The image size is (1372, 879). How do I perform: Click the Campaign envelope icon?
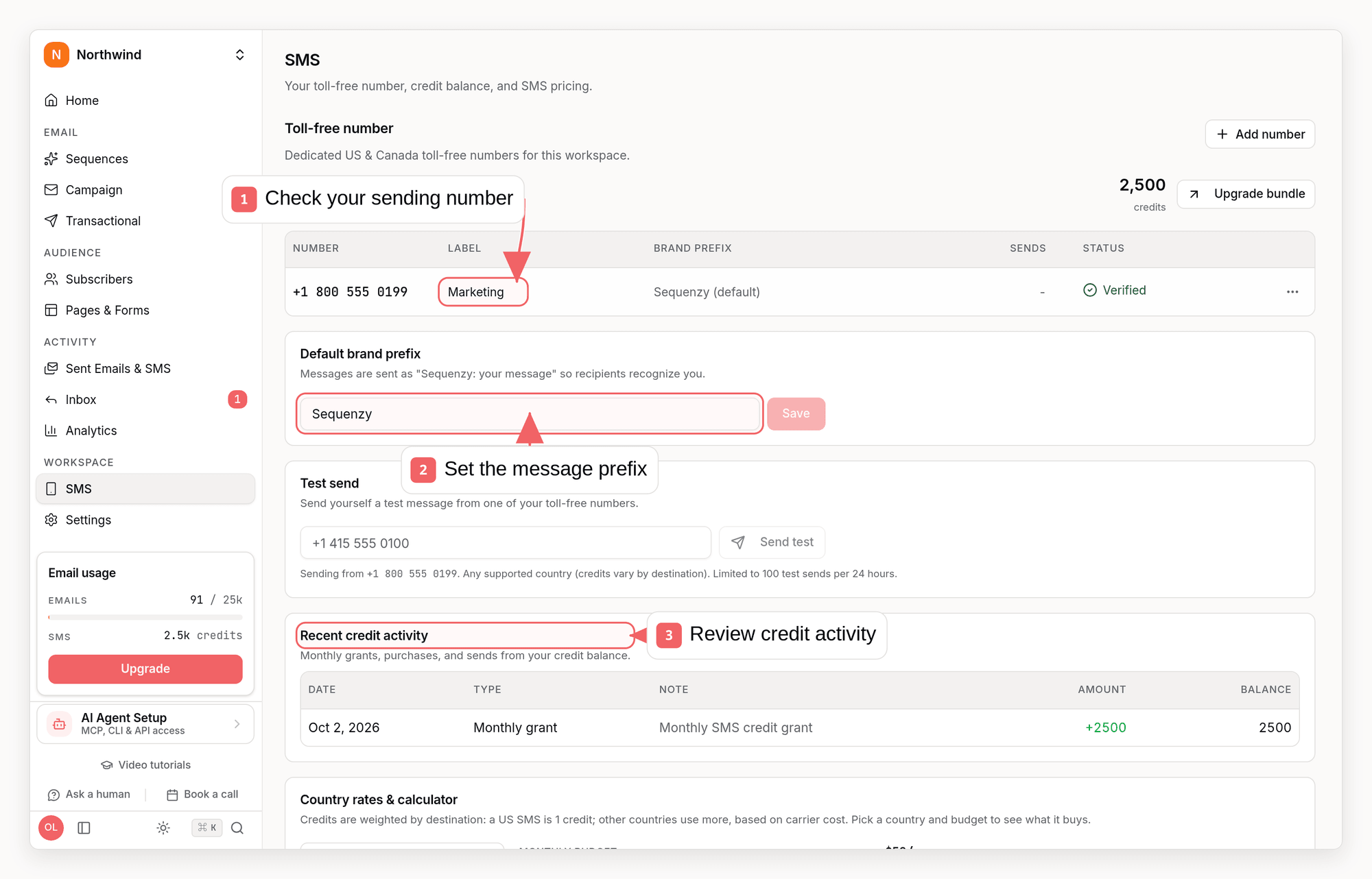coord(51,190)
